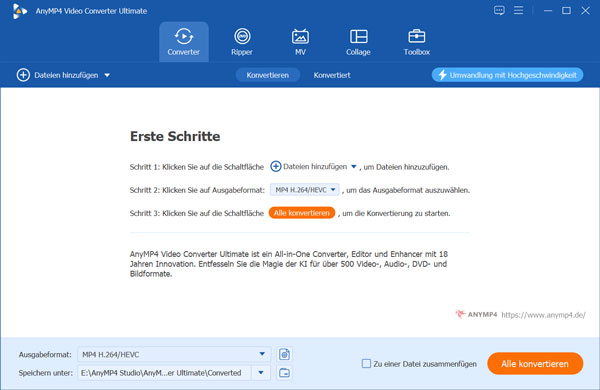Expand the Dateien hinzufügen toolbar dropdown arrow
Screen dimensions: 600x390
(107, 75)
